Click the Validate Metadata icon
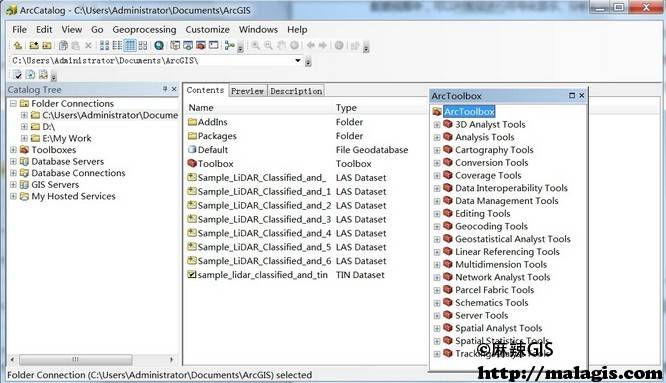This screenshot has width=666, height=383. 17,75
